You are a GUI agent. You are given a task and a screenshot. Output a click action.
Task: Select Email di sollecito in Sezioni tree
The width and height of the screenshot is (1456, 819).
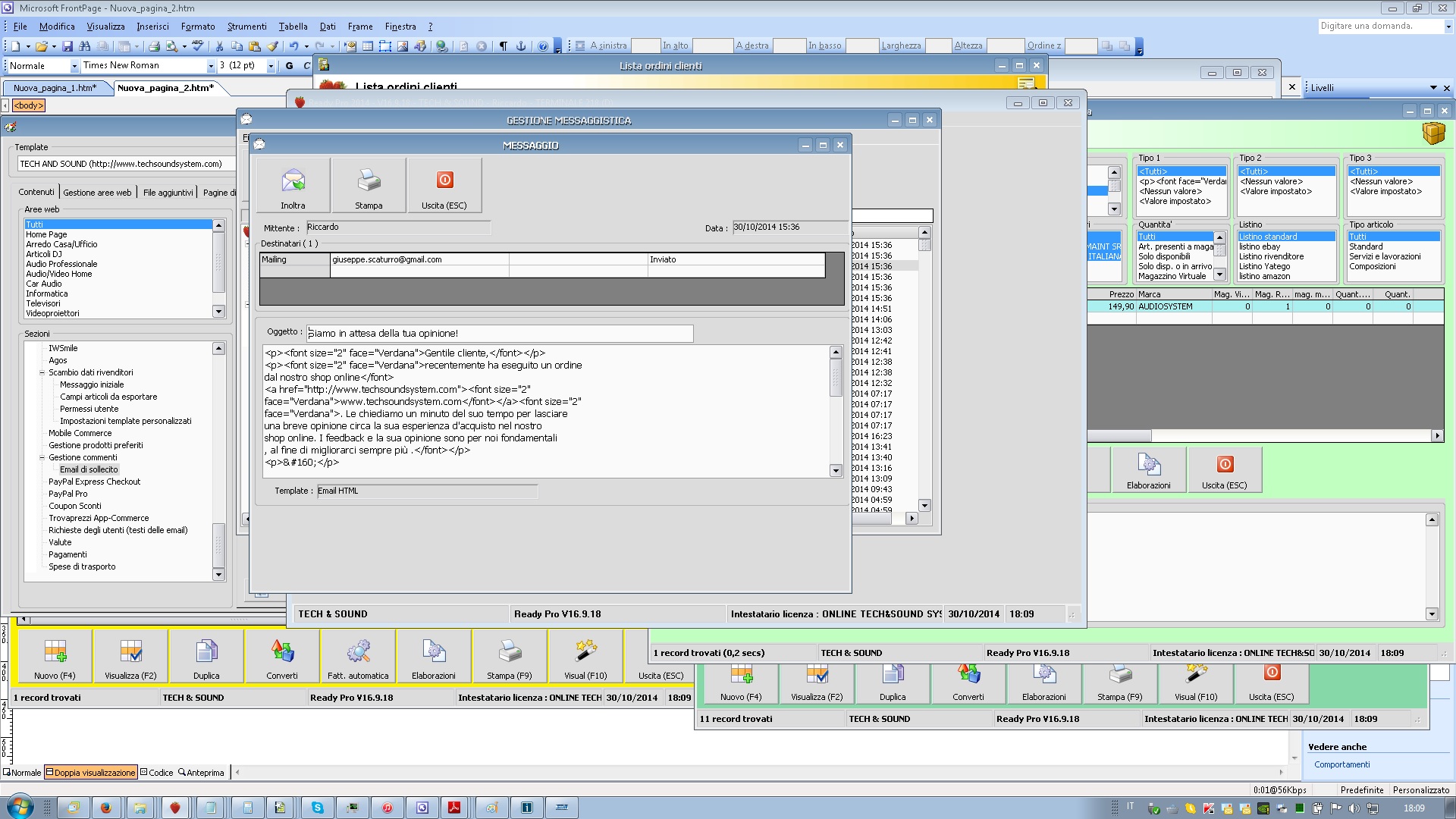tap(89, 469)
